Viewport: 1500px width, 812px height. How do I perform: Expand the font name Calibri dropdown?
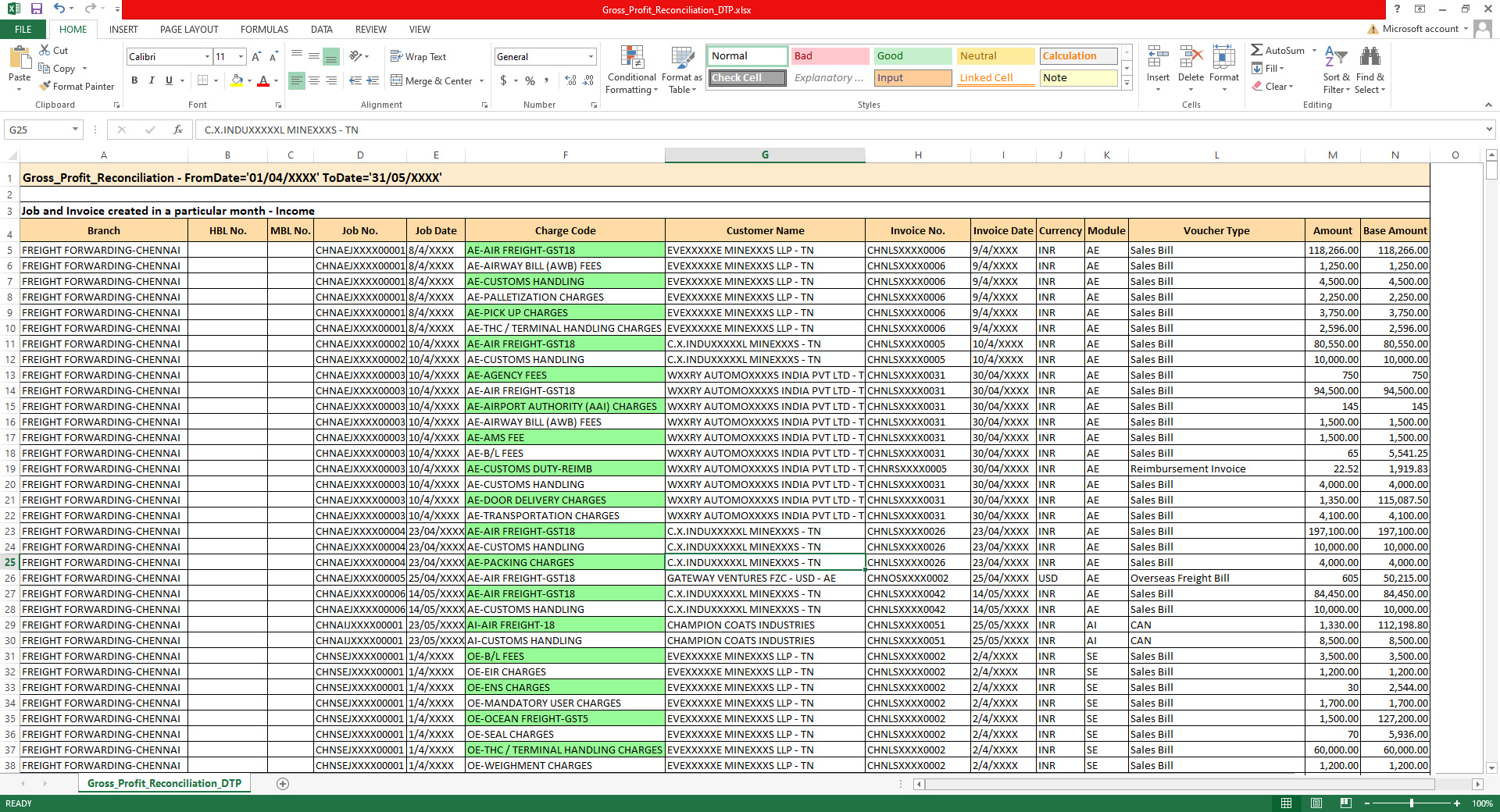[x=207, y=56]
